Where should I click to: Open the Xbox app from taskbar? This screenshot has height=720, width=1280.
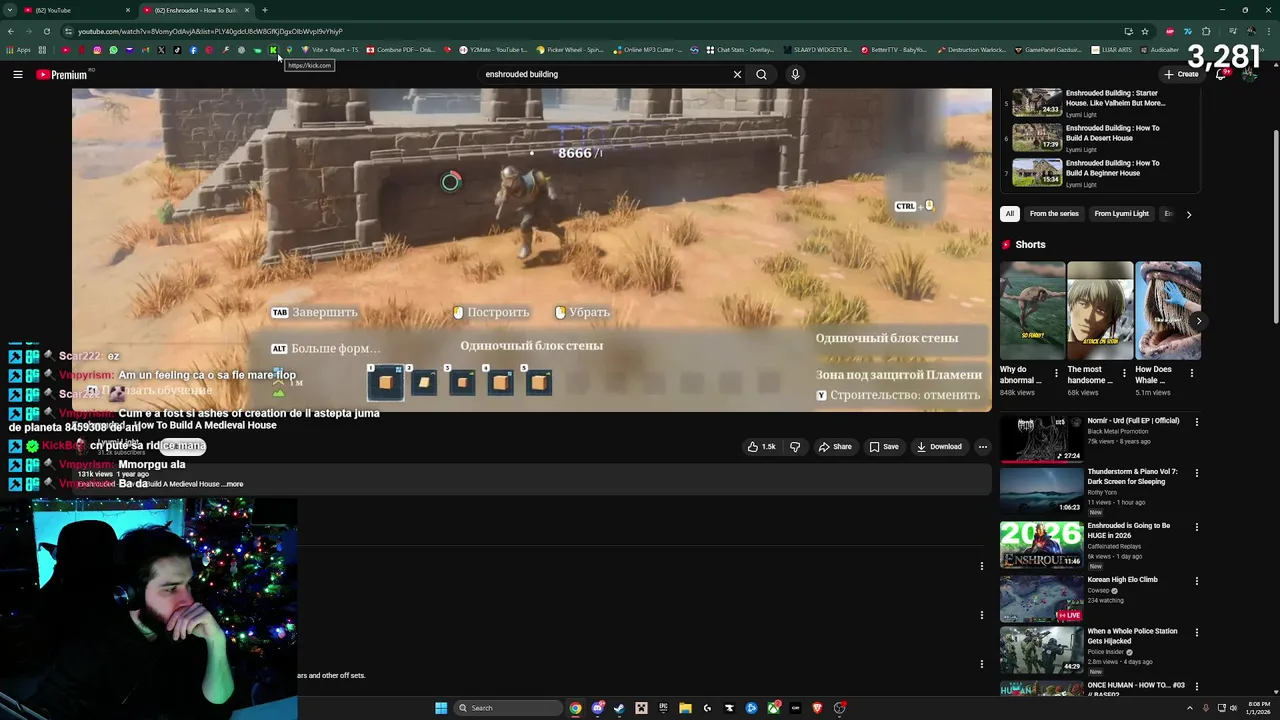point(773,708)
